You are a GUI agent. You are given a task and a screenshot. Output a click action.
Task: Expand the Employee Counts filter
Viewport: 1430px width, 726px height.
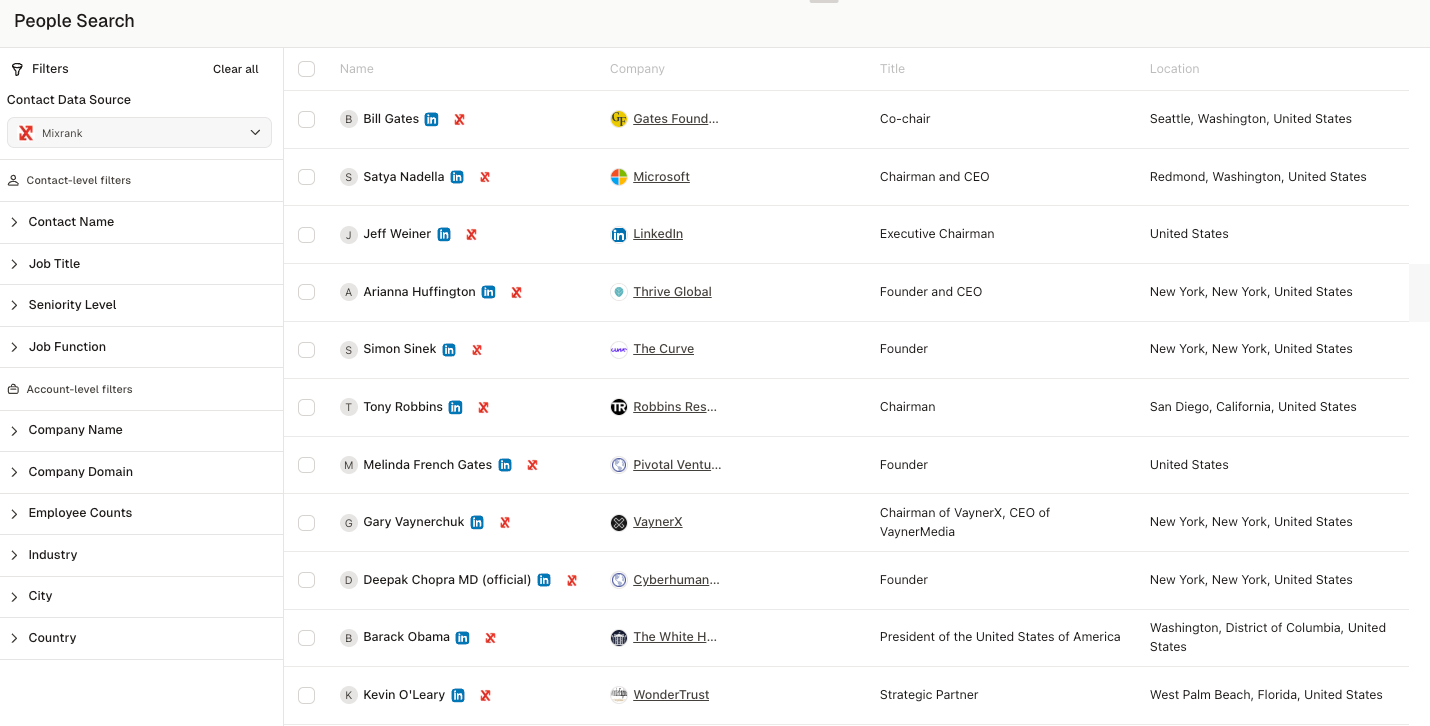coord(80,513)
